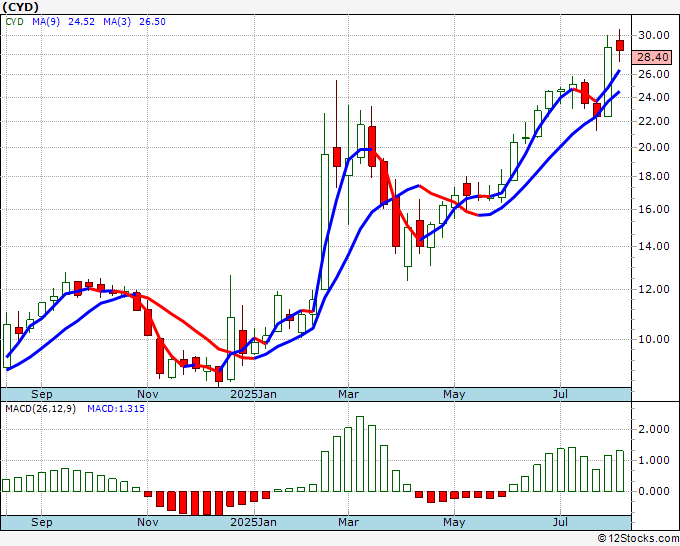Image resolution: width=680 pixels, height=546 pixels.
Task: Click the tallest green MACD bar in March
Action: pyautogui.click(x=360, y=454)
